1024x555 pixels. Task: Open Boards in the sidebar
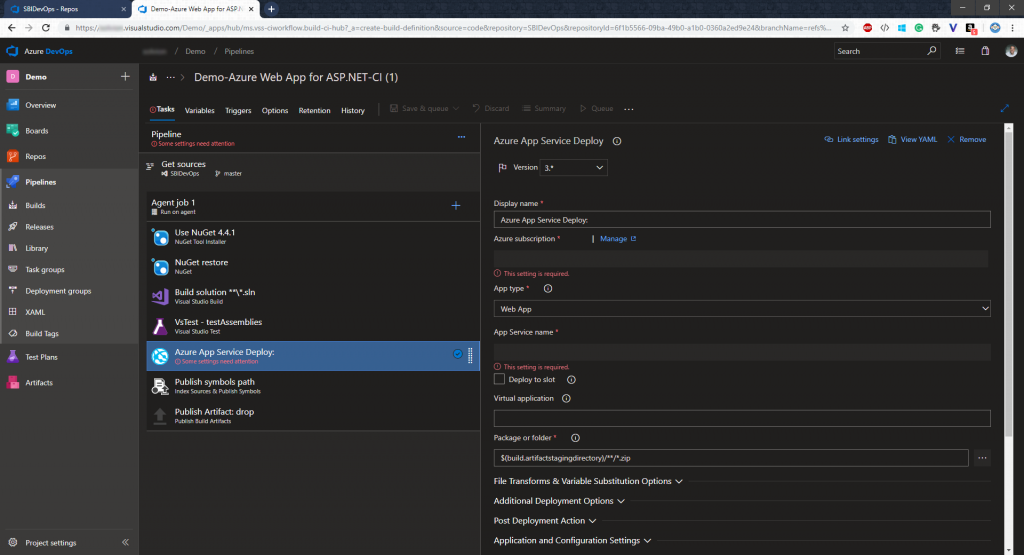tap(37, 131)
